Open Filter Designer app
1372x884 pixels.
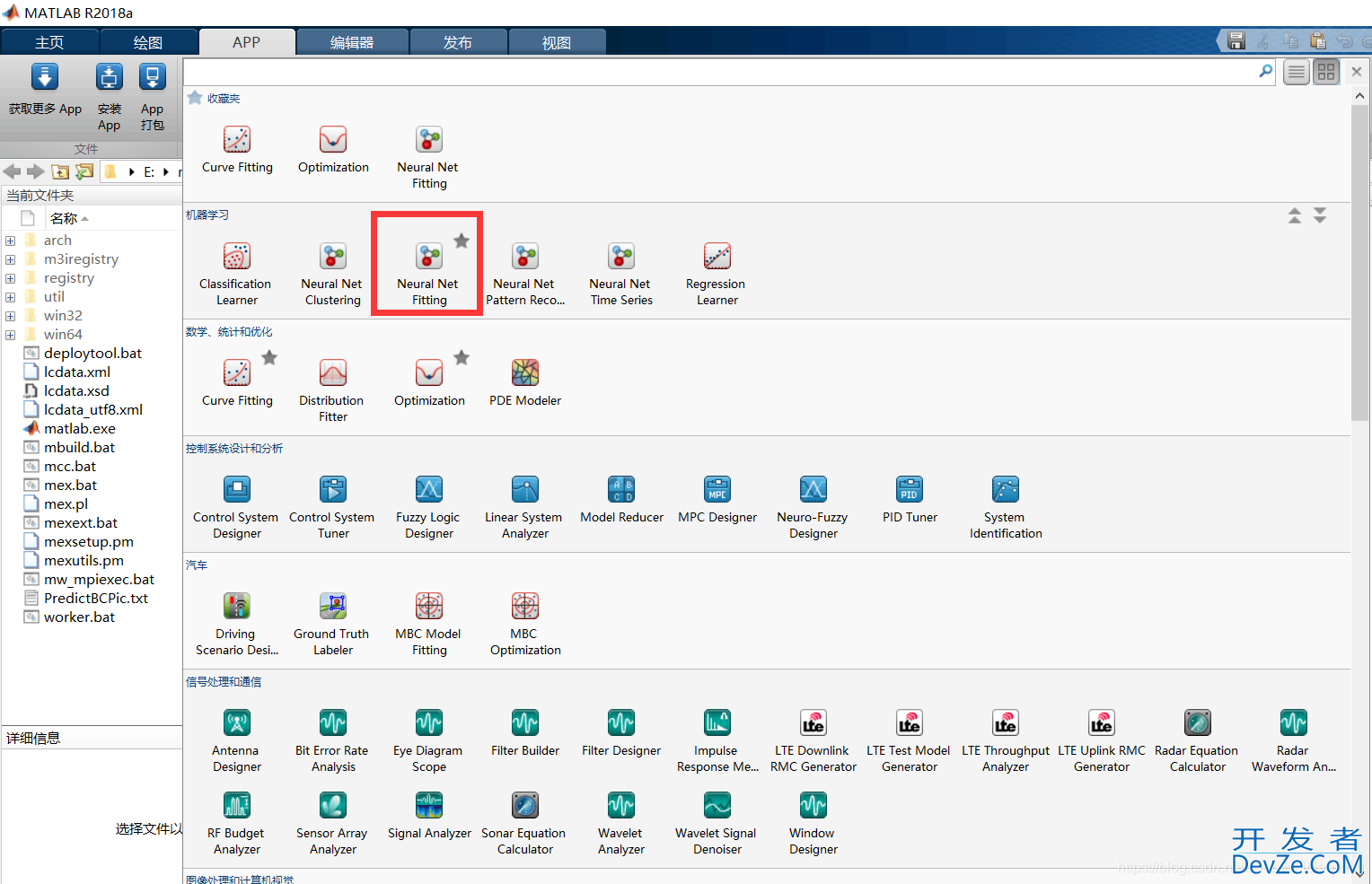(620, 732)
